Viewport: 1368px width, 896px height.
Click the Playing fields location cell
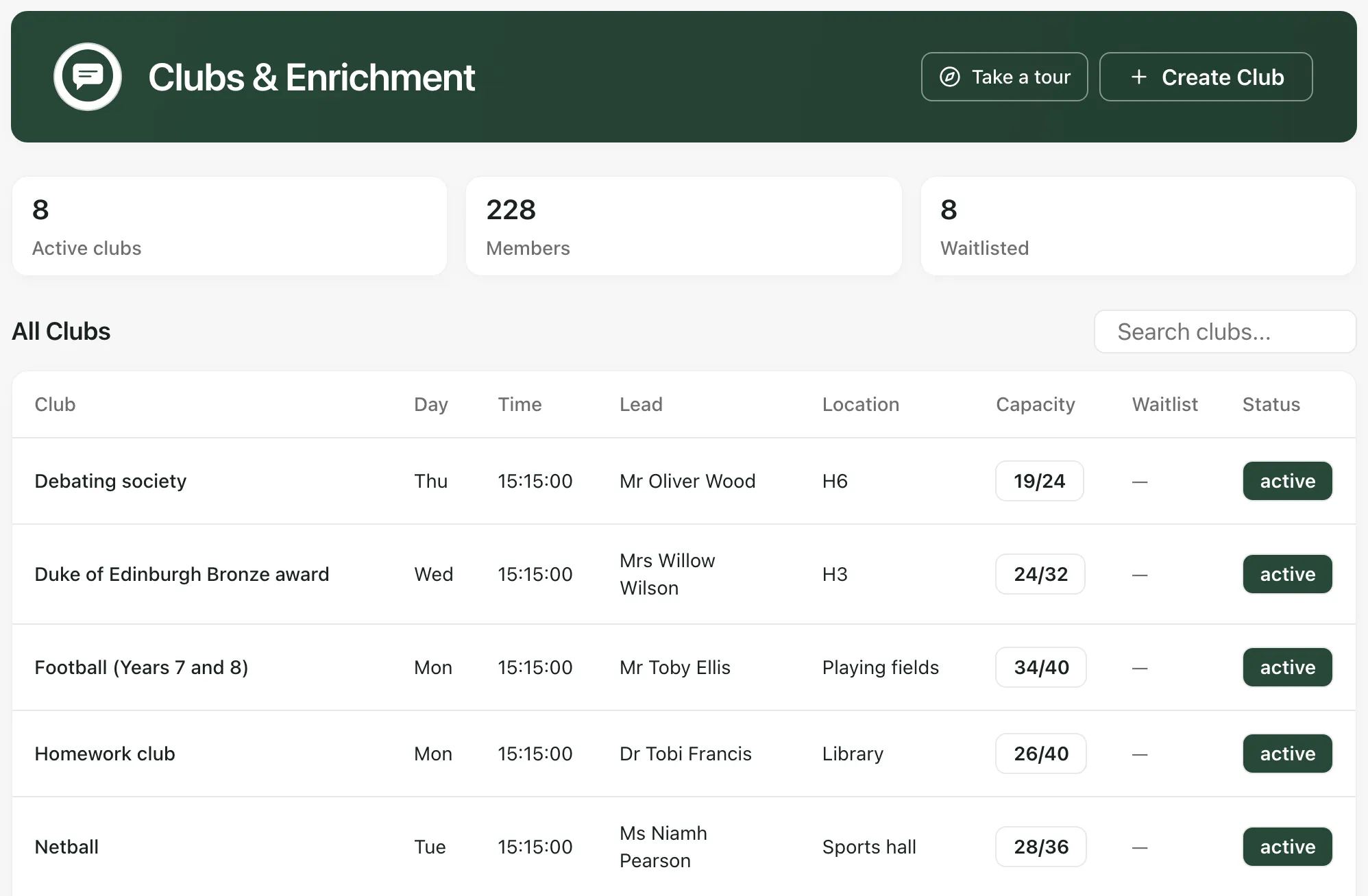click(881, 667)
